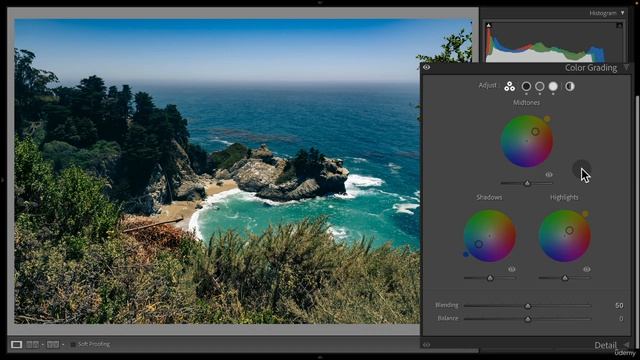Toggle shadow clipping indicator in histogram

[489, 25]
